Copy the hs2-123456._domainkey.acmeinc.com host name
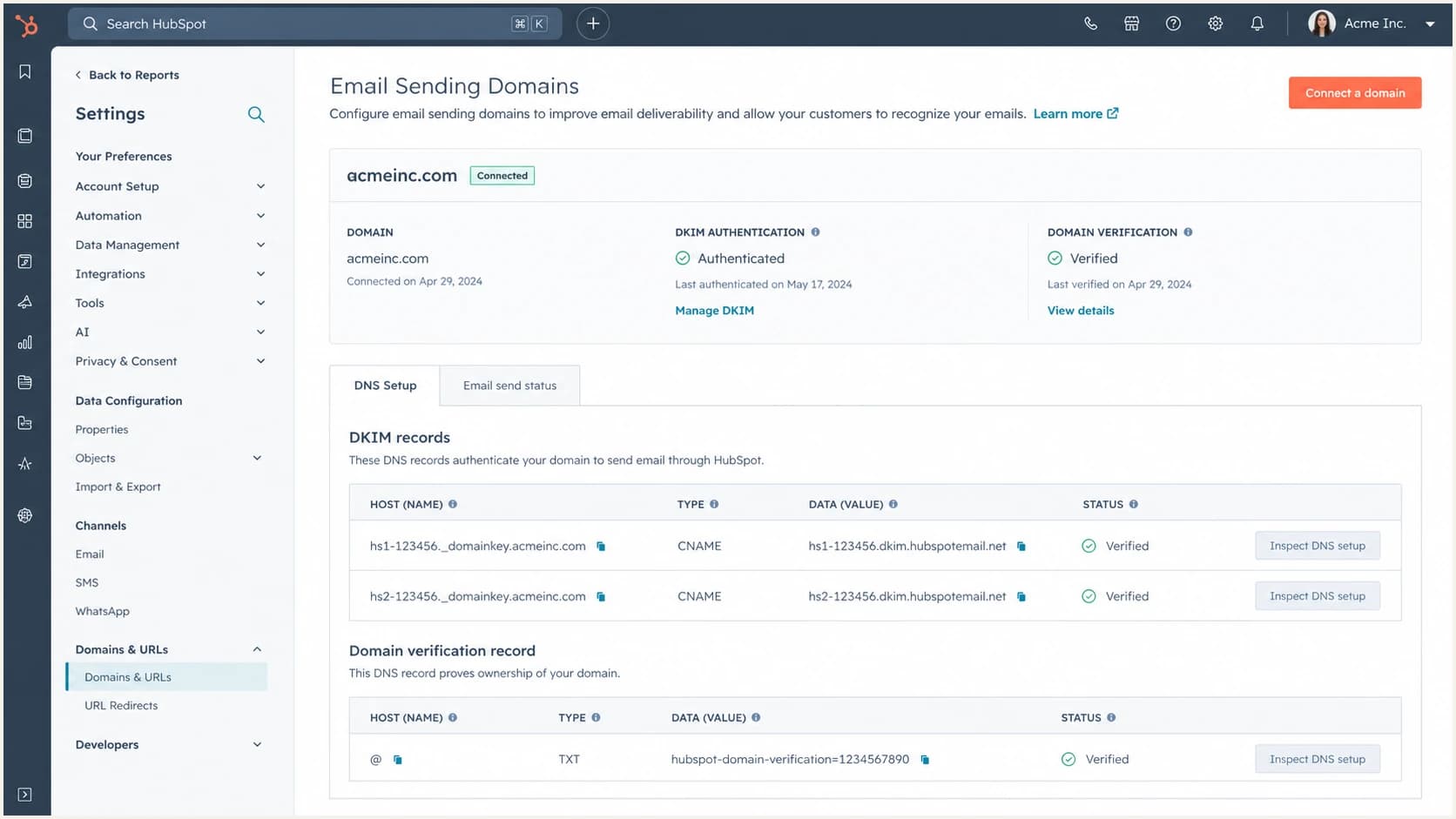The width and height of the screenshot is (1456, 819). [601, 597]
